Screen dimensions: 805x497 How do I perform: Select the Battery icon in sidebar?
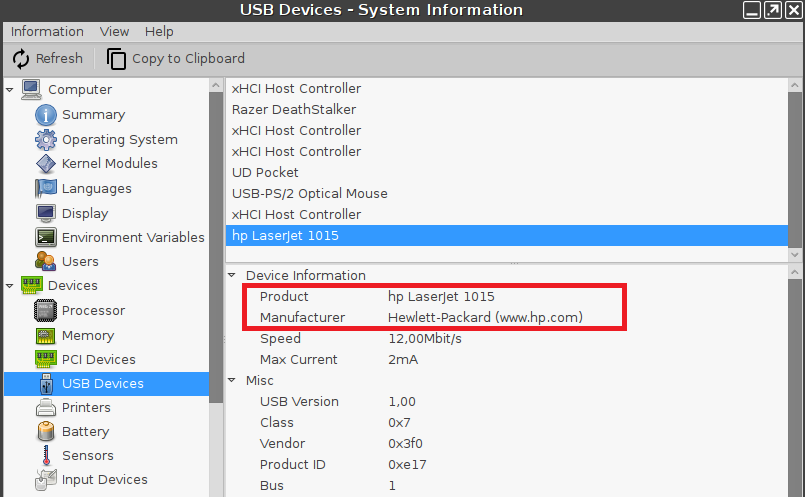click(x=46, y=432)
